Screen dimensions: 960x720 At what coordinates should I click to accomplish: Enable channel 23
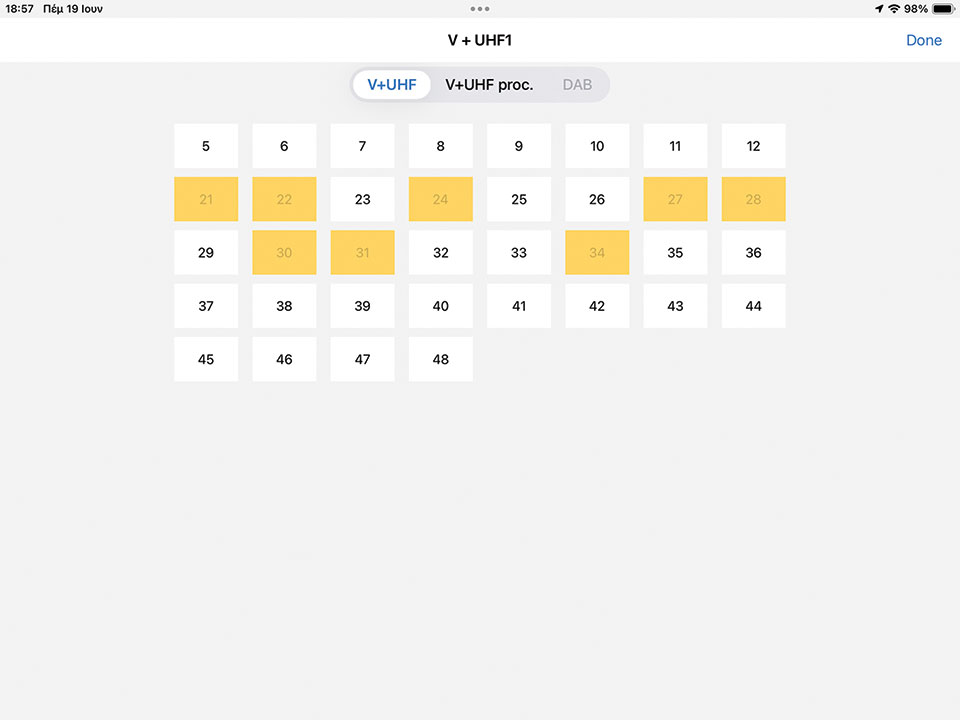coord(362,199)
